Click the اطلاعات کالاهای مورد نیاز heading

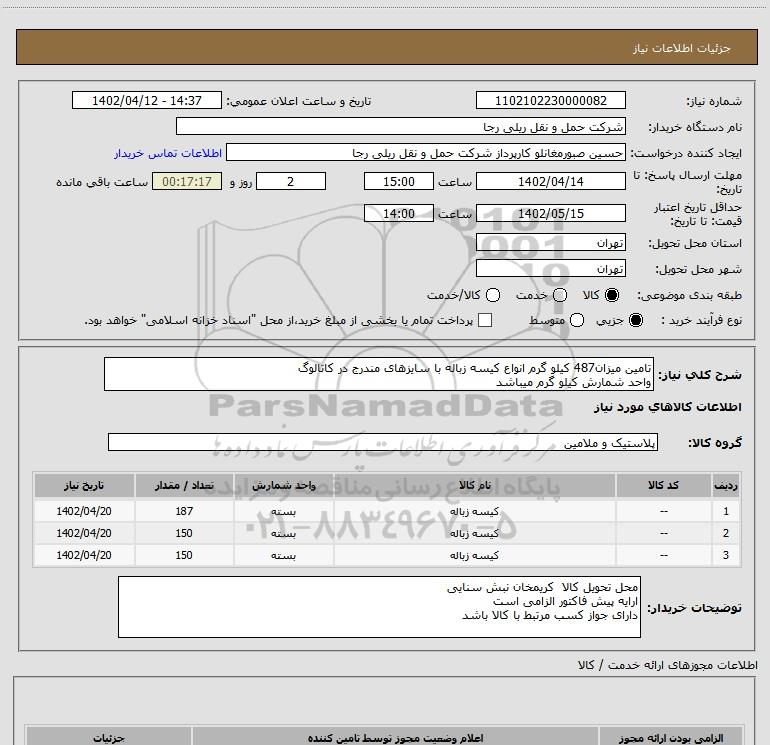click(x=667, y=407)
